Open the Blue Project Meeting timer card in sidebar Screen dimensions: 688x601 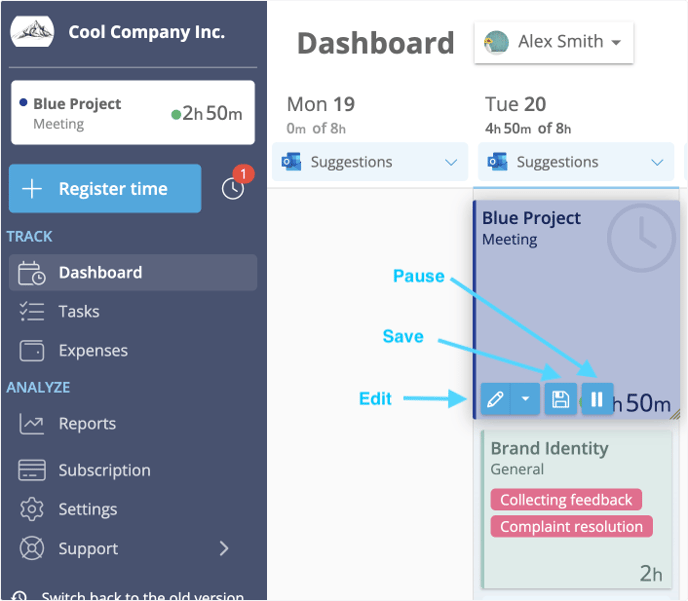pos(133,113)
